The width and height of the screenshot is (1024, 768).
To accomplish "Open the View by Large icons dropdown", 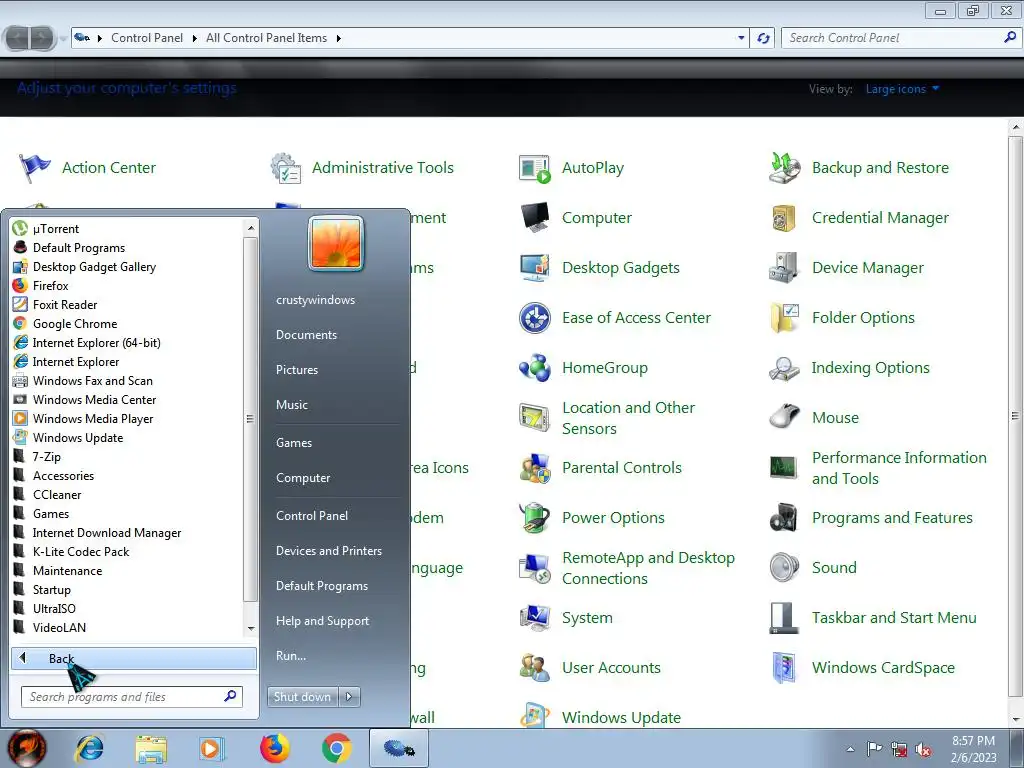I will pyautogui.click(x=902, y=89).
